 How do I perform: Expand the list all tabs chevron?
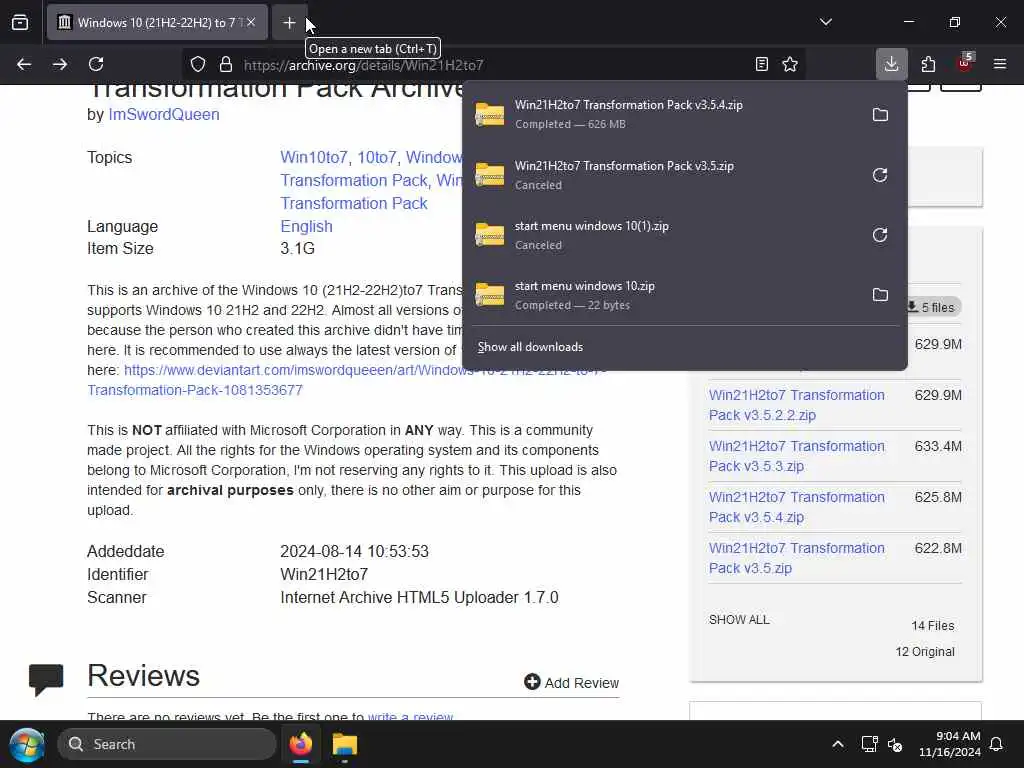click(x=825, y=22)
